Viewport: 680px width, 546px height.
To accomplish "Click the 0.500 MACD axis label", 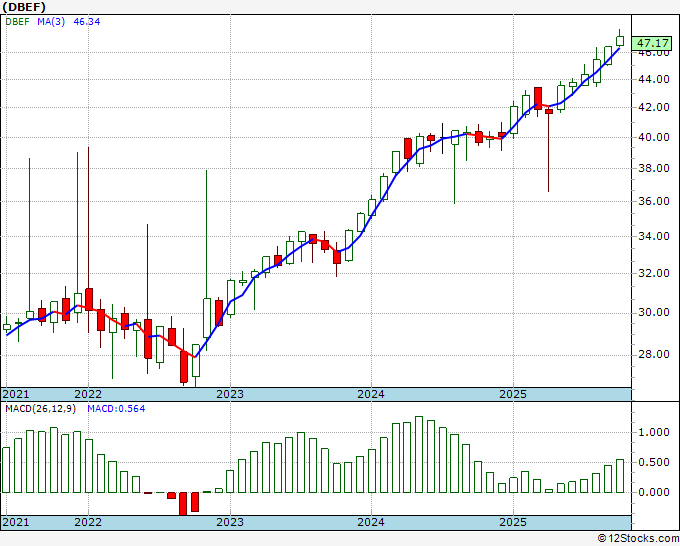I will point(654,462).
